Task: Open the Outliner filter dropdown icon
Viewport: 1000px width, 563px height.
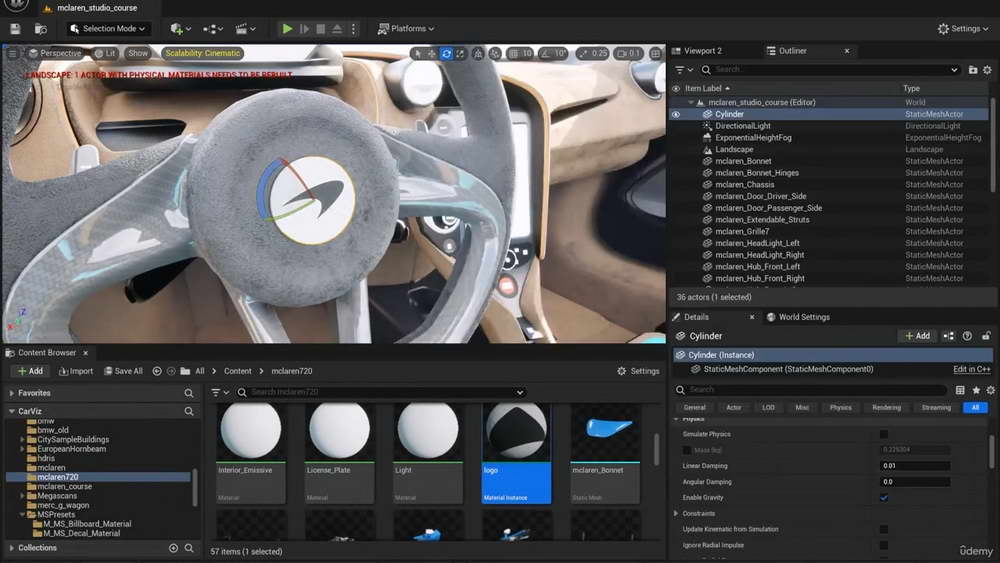Action: tap(684, 70)
